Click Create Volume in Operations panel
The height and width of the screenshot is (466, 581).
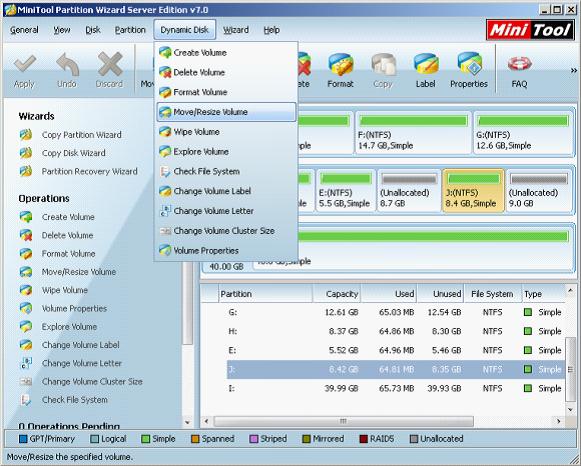pyautogui.click(x=57, y=217)
